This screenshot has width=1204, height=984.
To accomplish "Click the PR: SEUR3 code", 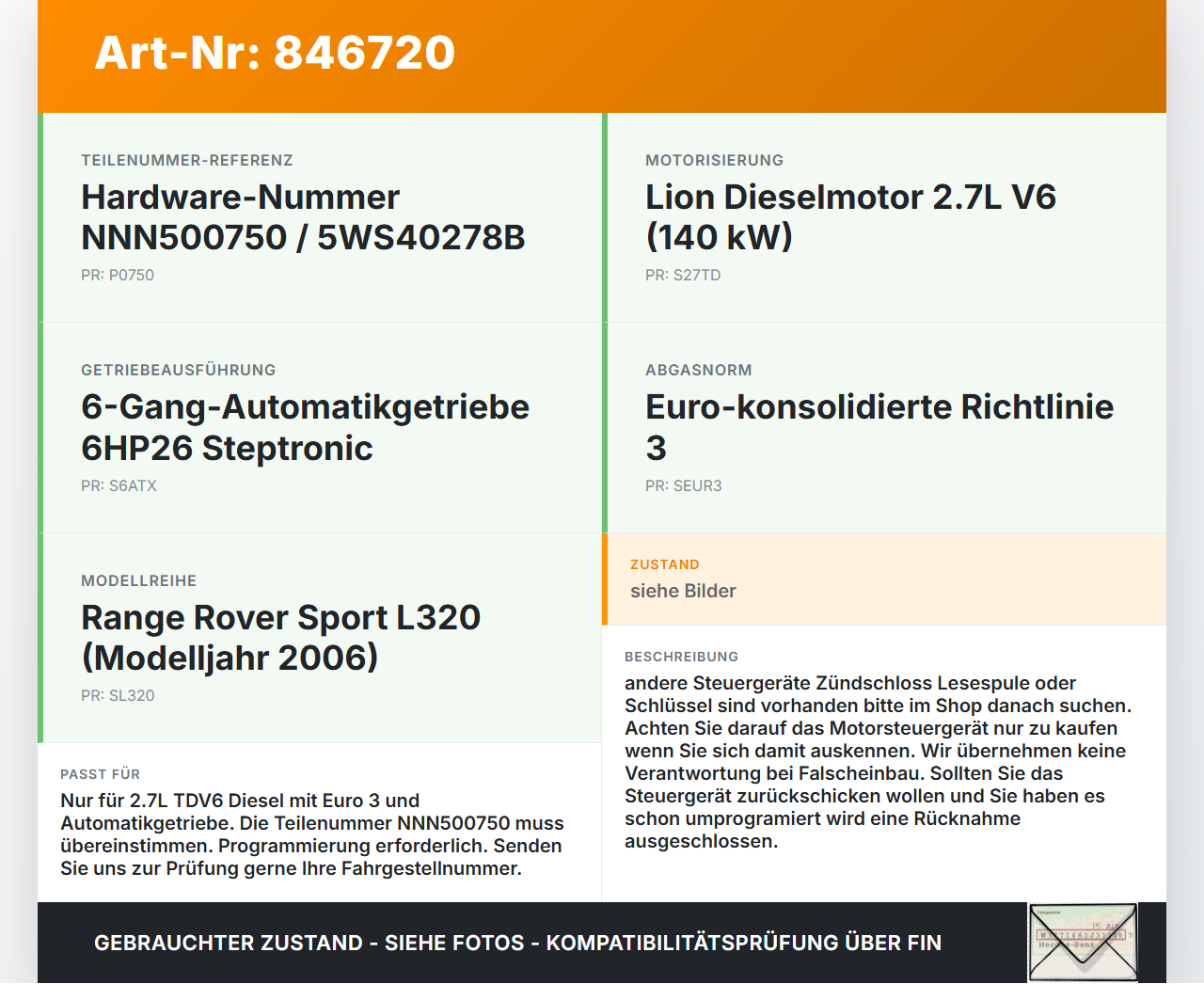I will point(684,486).
